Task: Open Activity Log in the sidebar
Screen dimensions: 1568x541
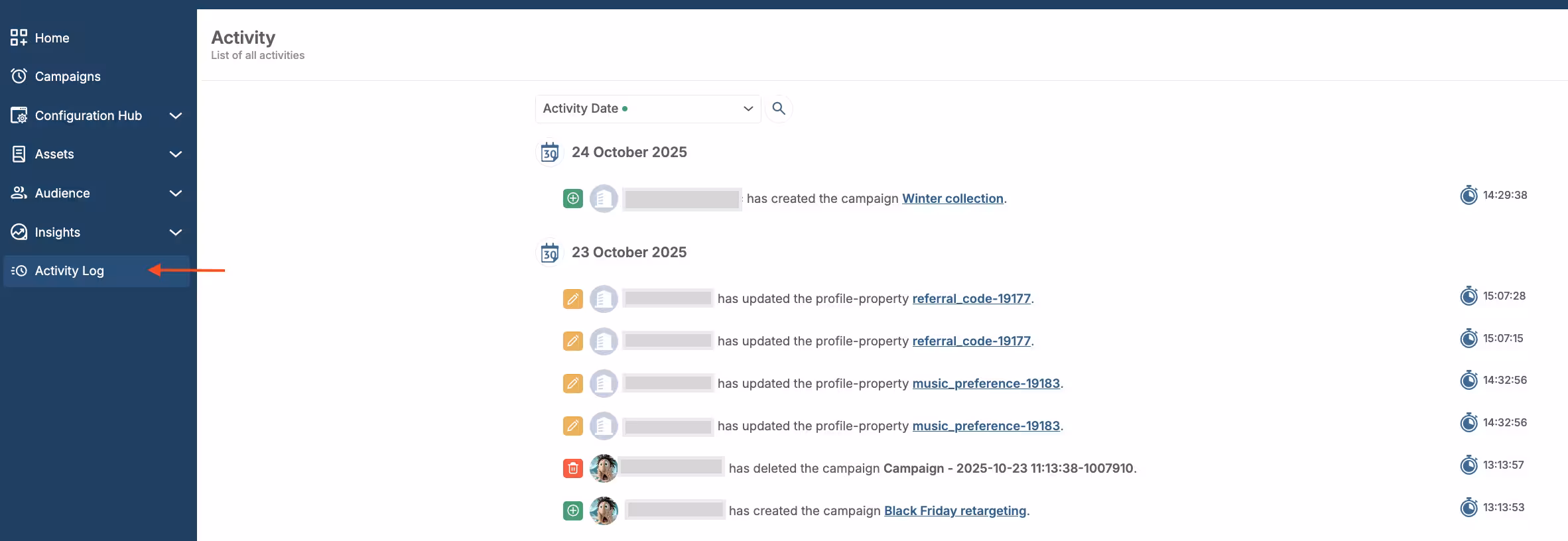Action: point(96,270)
